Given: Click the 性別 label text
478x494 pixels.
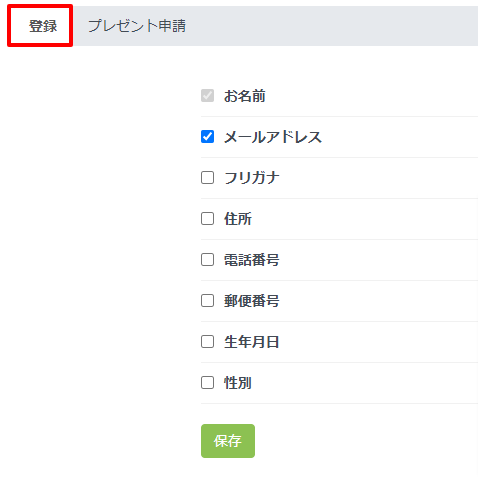Looking at the screenshot, I should tap(238, 383).
